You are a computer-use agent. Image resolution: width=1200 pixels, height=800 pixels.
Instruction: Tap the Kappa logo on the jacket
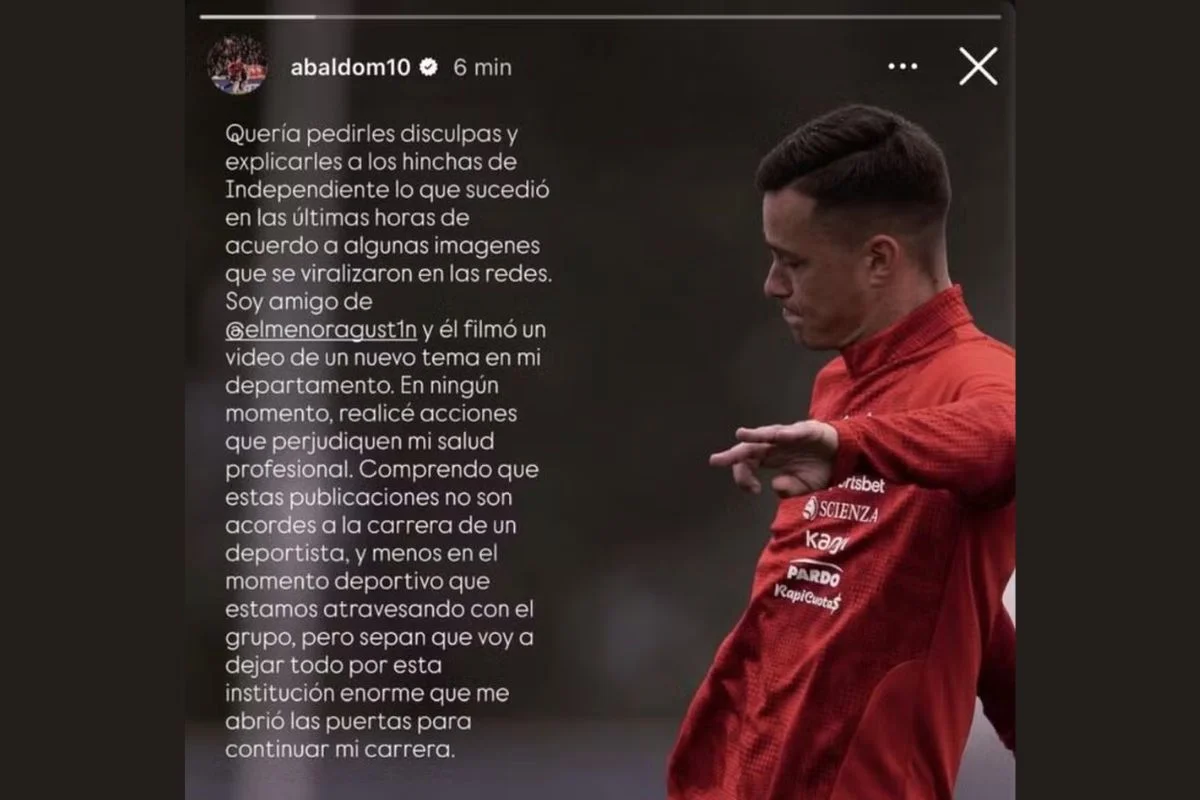pyautogui.click(x=827, y=541)
